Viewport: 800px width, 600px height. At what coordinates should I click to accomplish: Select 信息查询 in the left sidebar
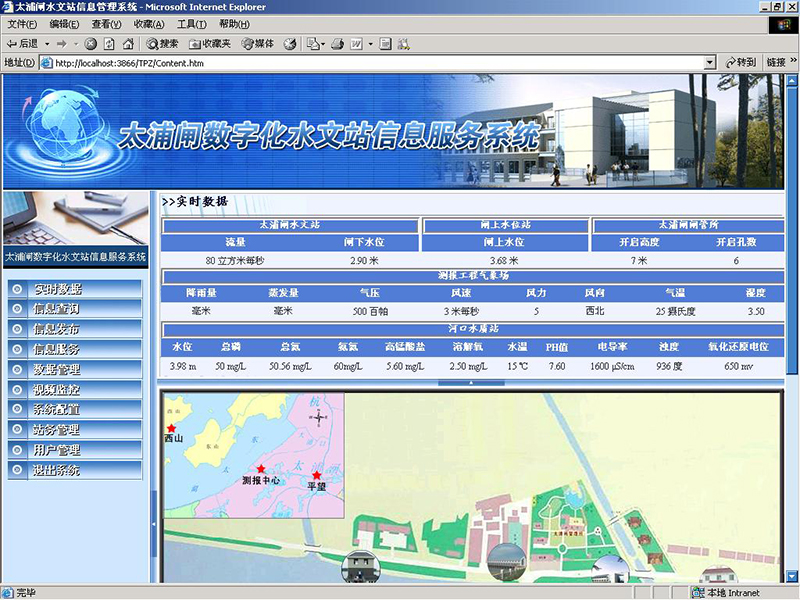(x=57, y=309)
